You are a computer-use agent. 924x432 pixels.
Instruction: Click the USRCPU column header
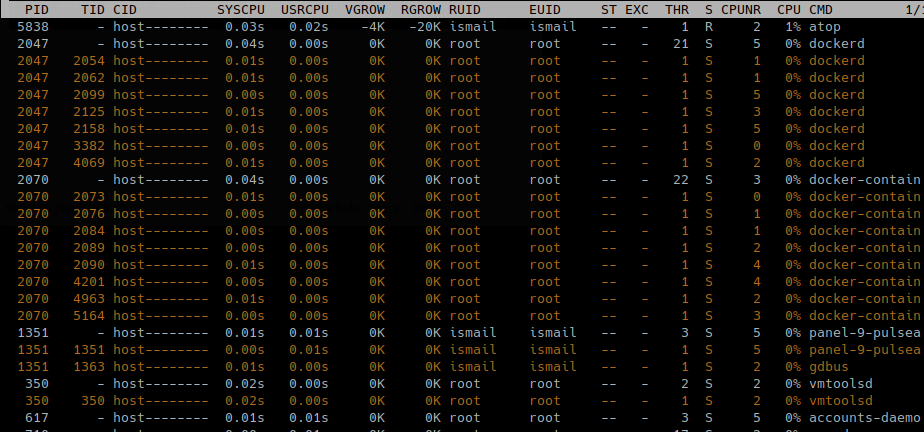click(x=305, y=9)
